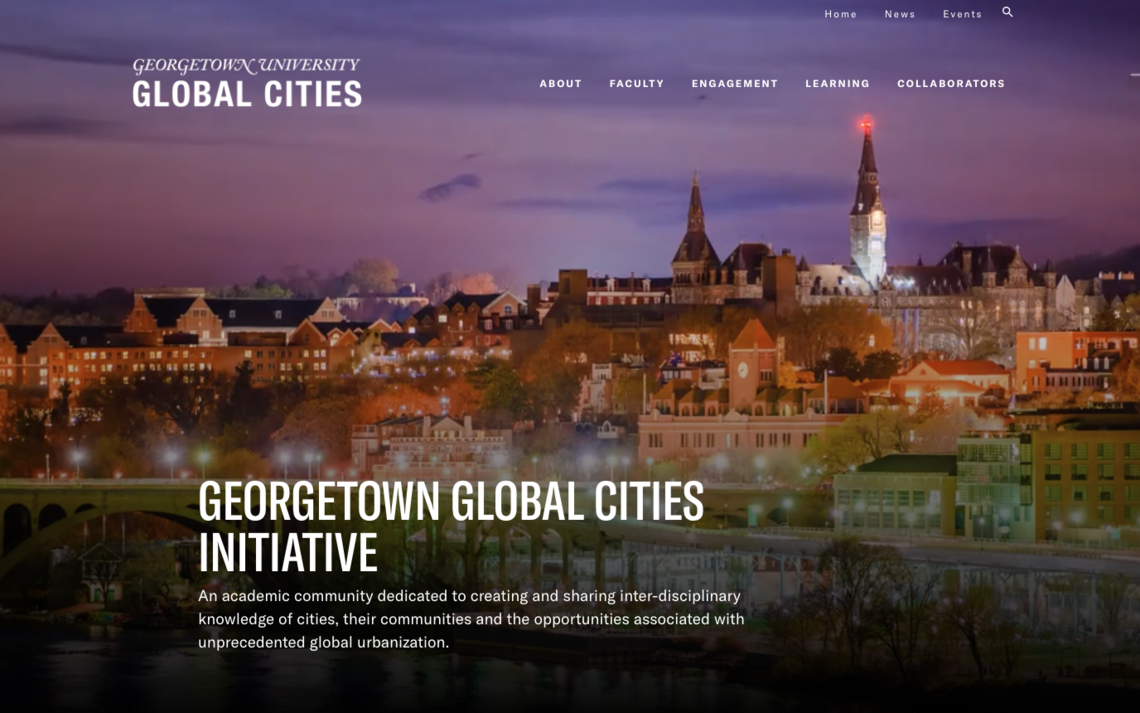Screen dimensions: 1140x713
Task: Click the initiative description paragraph
Action: click(x=470, y=618)
